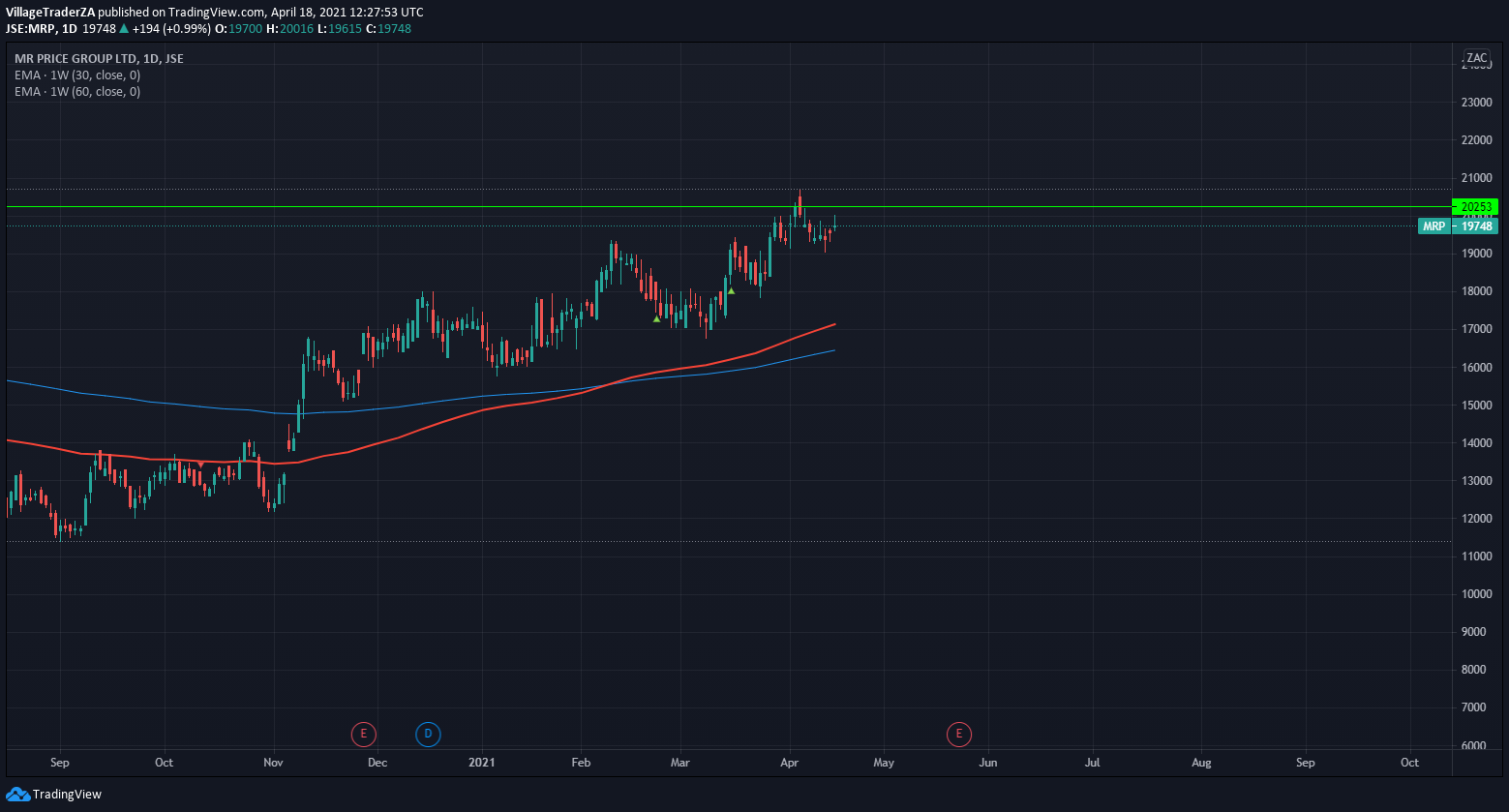Image resolution: width=1509 pixels, height=812 pixels.
Task: Click the TradingView logo at bottom left
Action: click(x=53, y=795)
